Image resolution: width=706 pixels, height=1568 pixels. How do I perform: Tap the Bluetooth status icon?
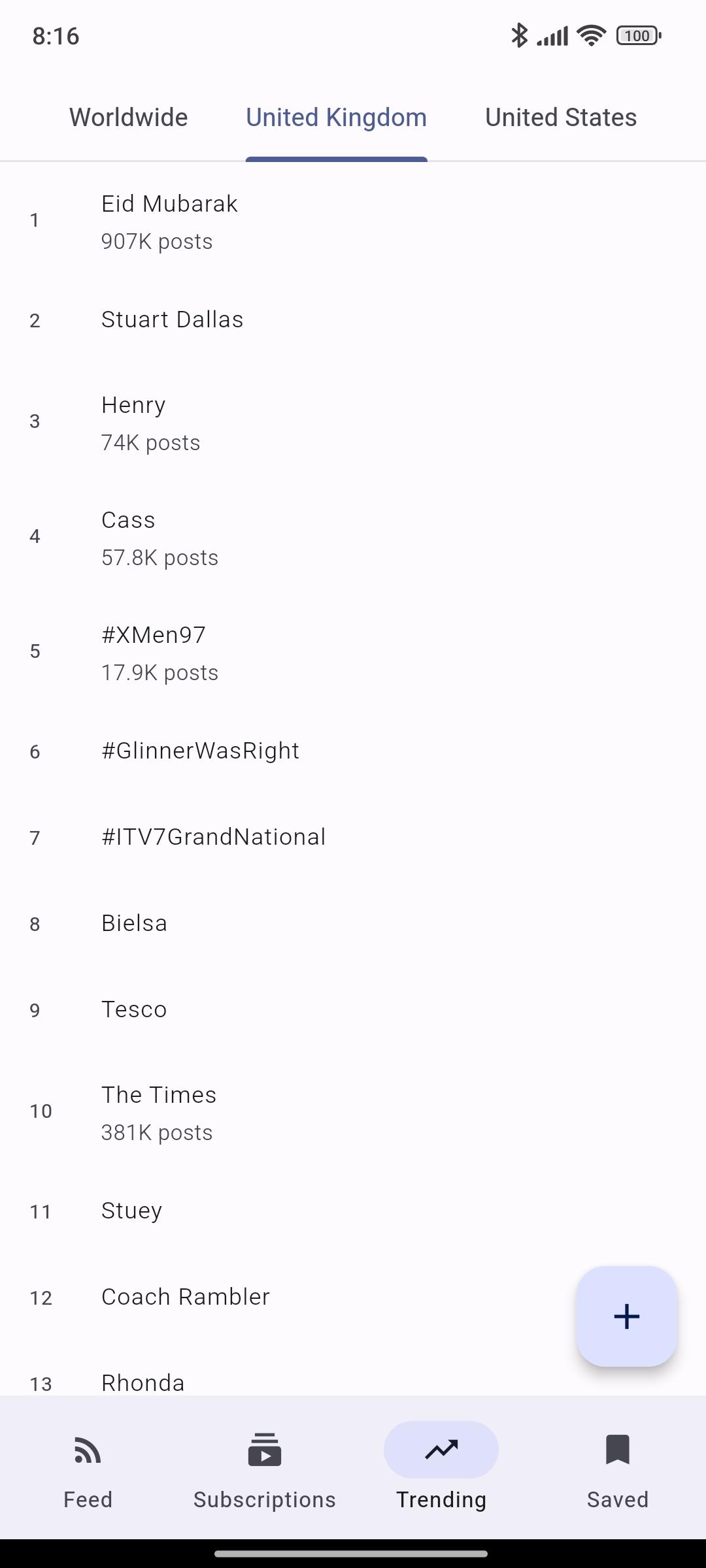tap(519, 35)
